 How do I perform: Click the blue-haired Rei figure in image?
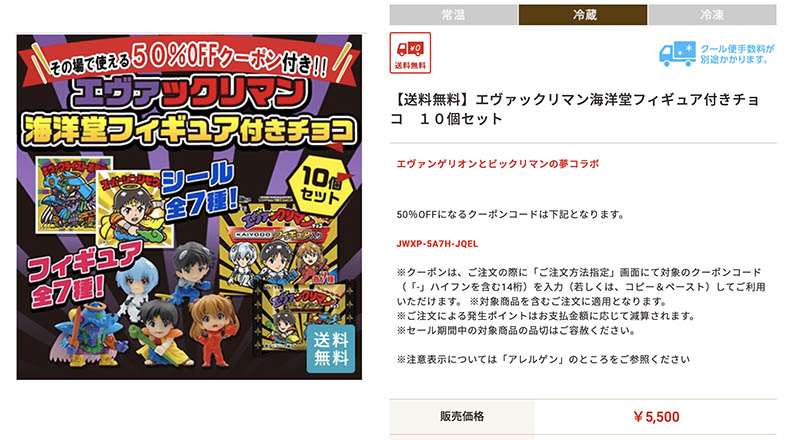(131, 289)
